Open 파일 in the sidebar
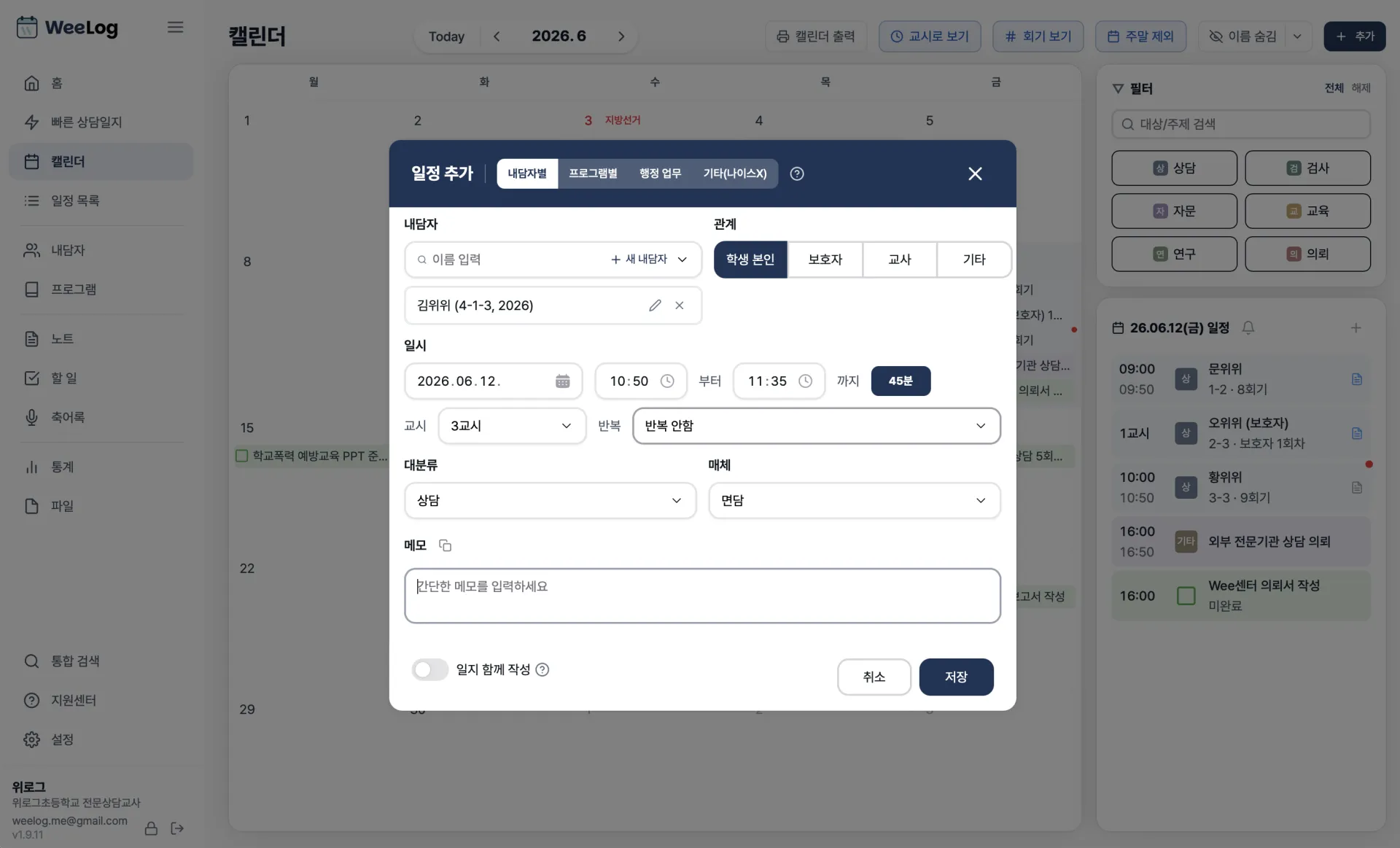Viewport: 1400px width, 848px height. click(101, 506)
